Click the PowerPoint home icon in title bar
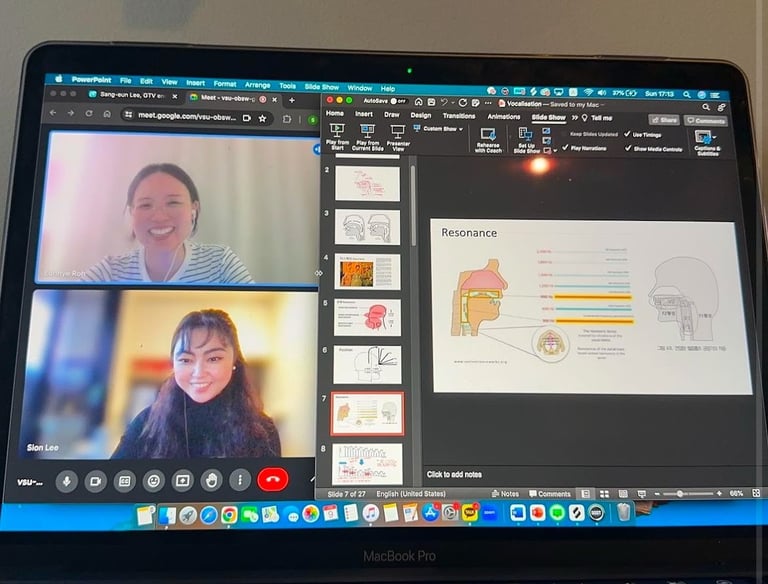This screenshot has height=584, width=768. [418, 102]
